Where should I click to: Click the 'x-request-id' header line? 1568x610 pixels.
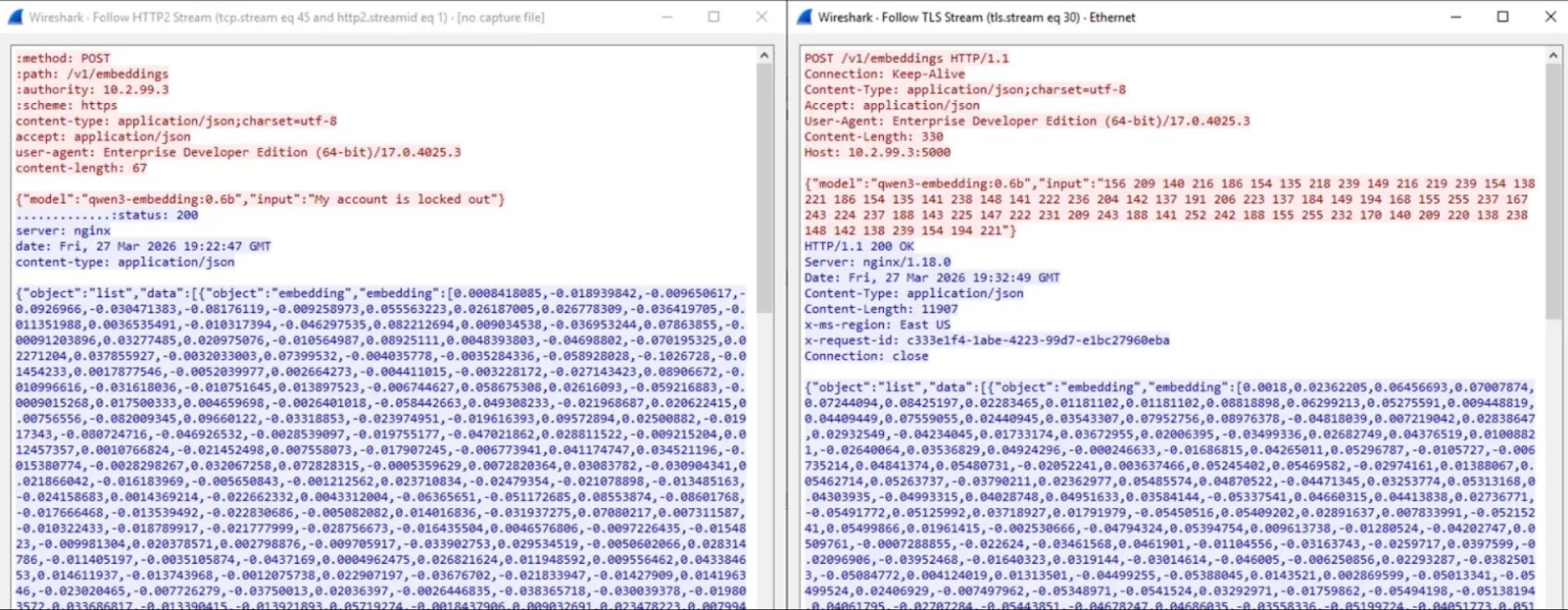tap(987, 340)
